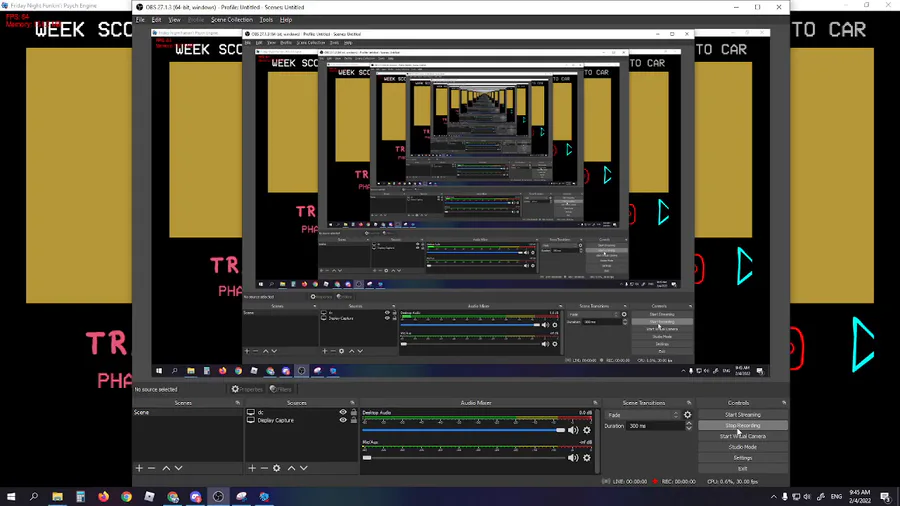
Task: Enable Studio Mode
Action: 743,447
